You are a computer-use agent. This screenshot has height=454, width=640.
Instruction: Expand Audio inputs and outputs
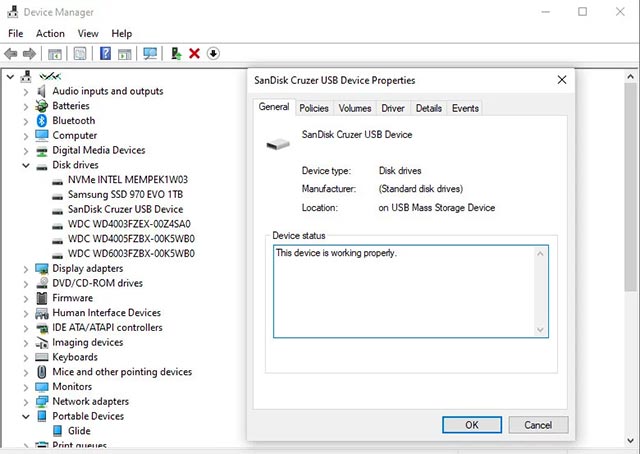(26, 91)
